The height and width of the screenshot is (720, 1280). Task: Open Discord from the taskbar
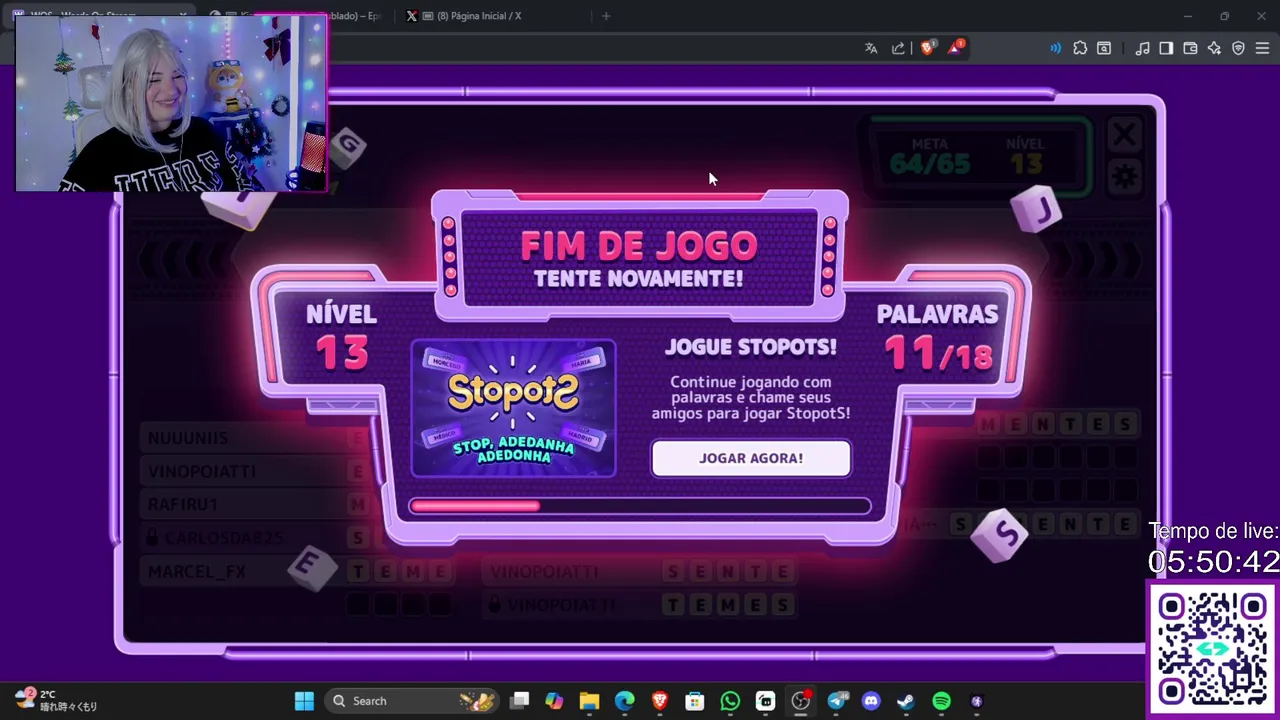click(x=871, y=701)
